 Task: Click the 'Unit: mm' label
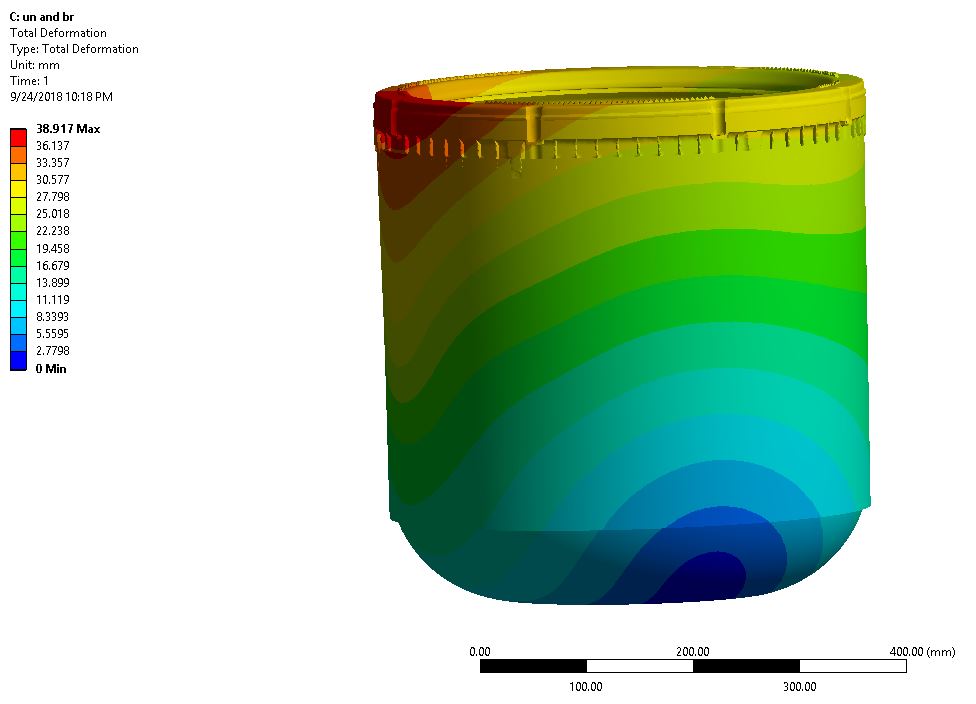point(35,65)
